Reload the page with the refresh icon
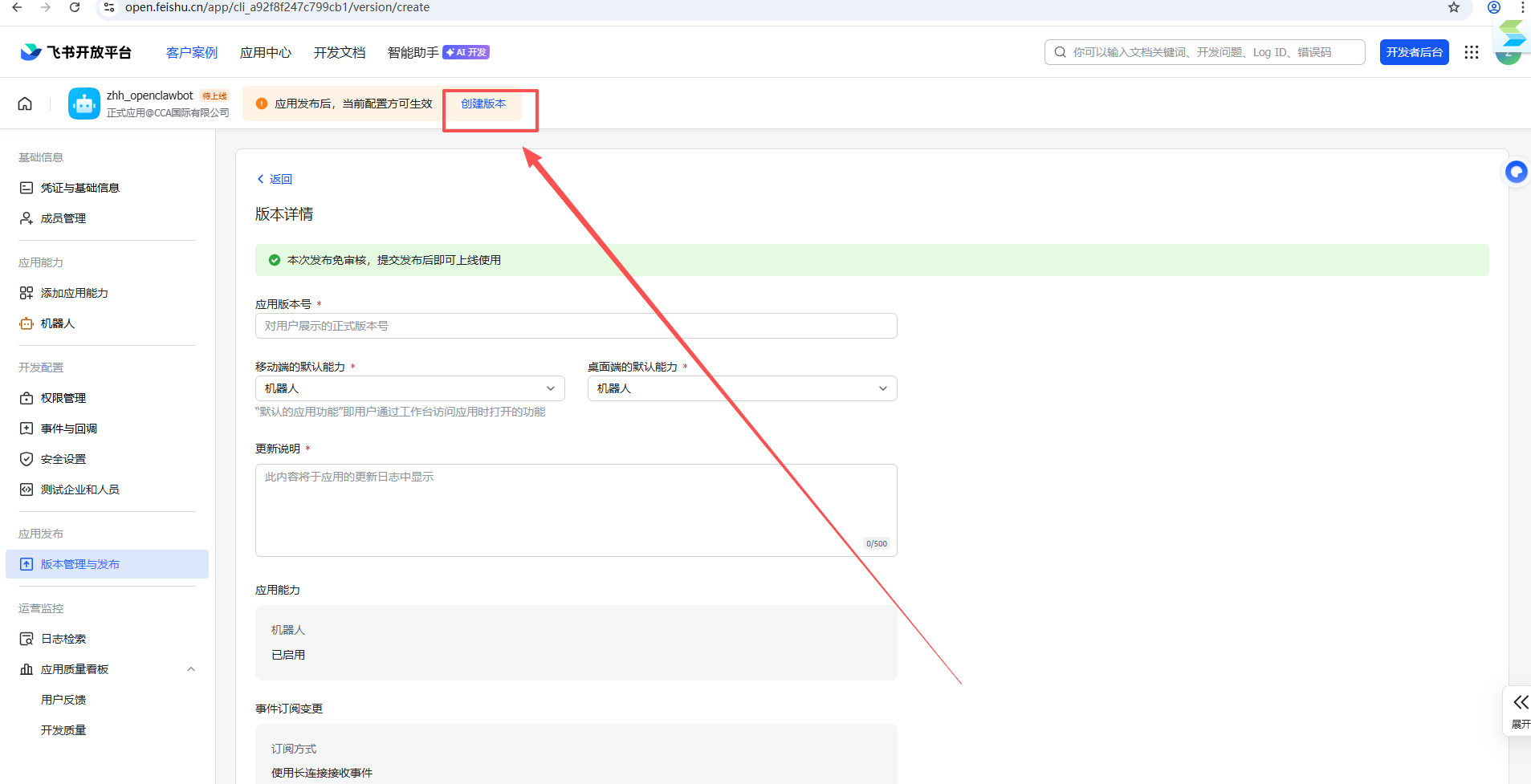1531x784 pixels. point(75,7)
